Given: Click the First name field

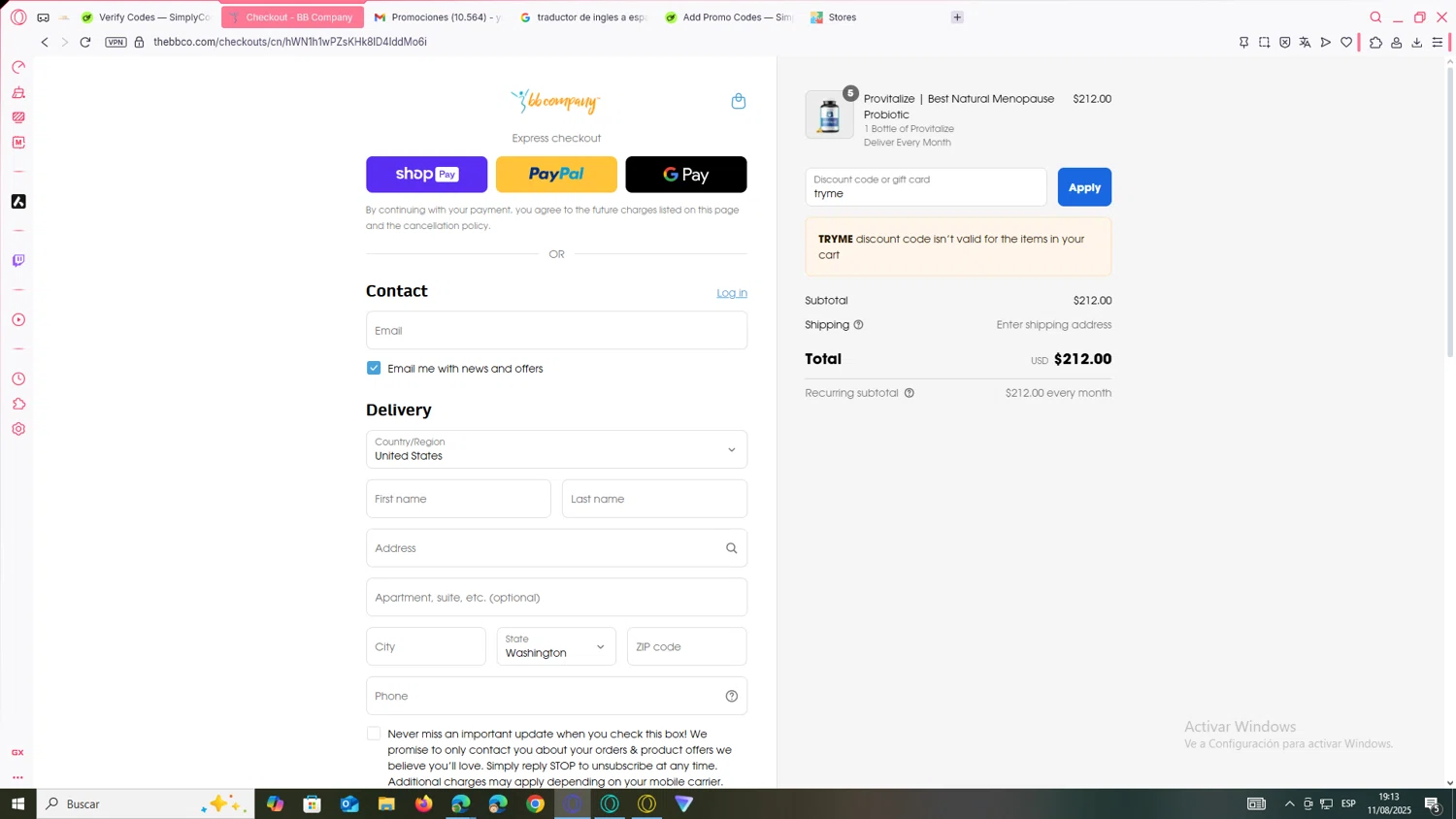Looking at the screenshot, I should click(458, 499).
